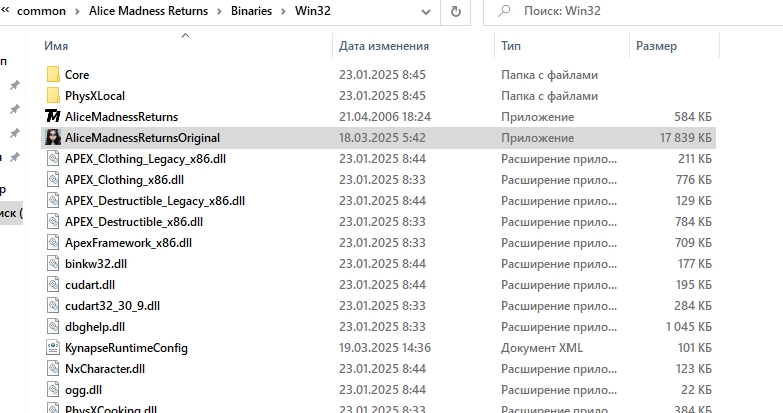Click the 101 КБ size cell
783x413 pixels.
[695, 348]
